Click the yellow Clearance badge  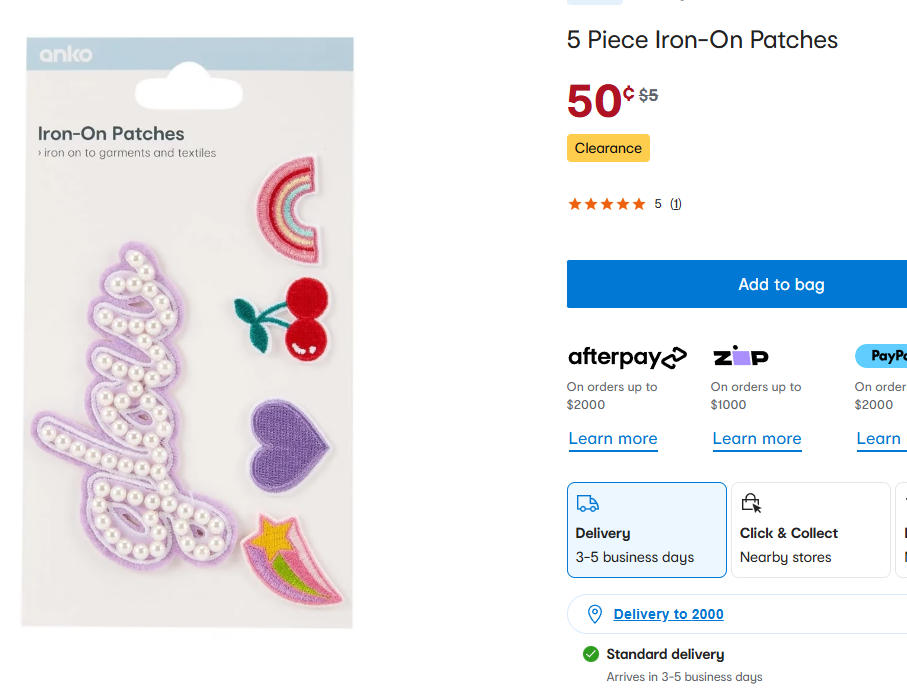tap(608, 148)
